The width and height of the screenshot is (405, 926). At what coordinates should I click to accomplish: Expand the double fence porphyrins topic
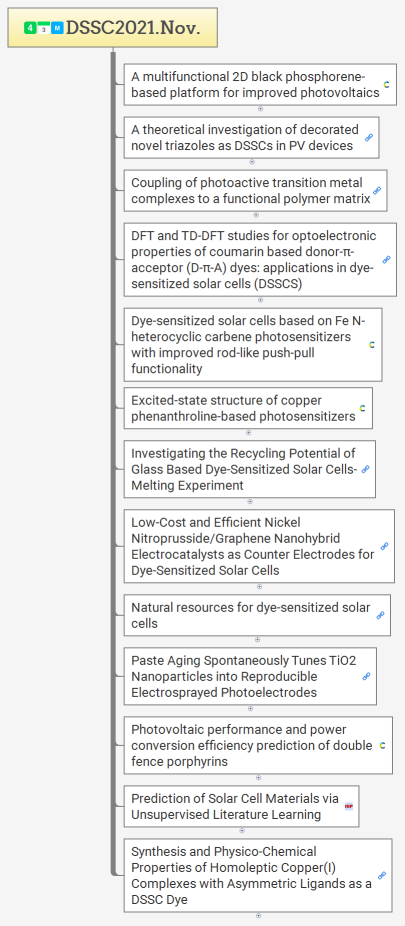[x=258, y=778]
